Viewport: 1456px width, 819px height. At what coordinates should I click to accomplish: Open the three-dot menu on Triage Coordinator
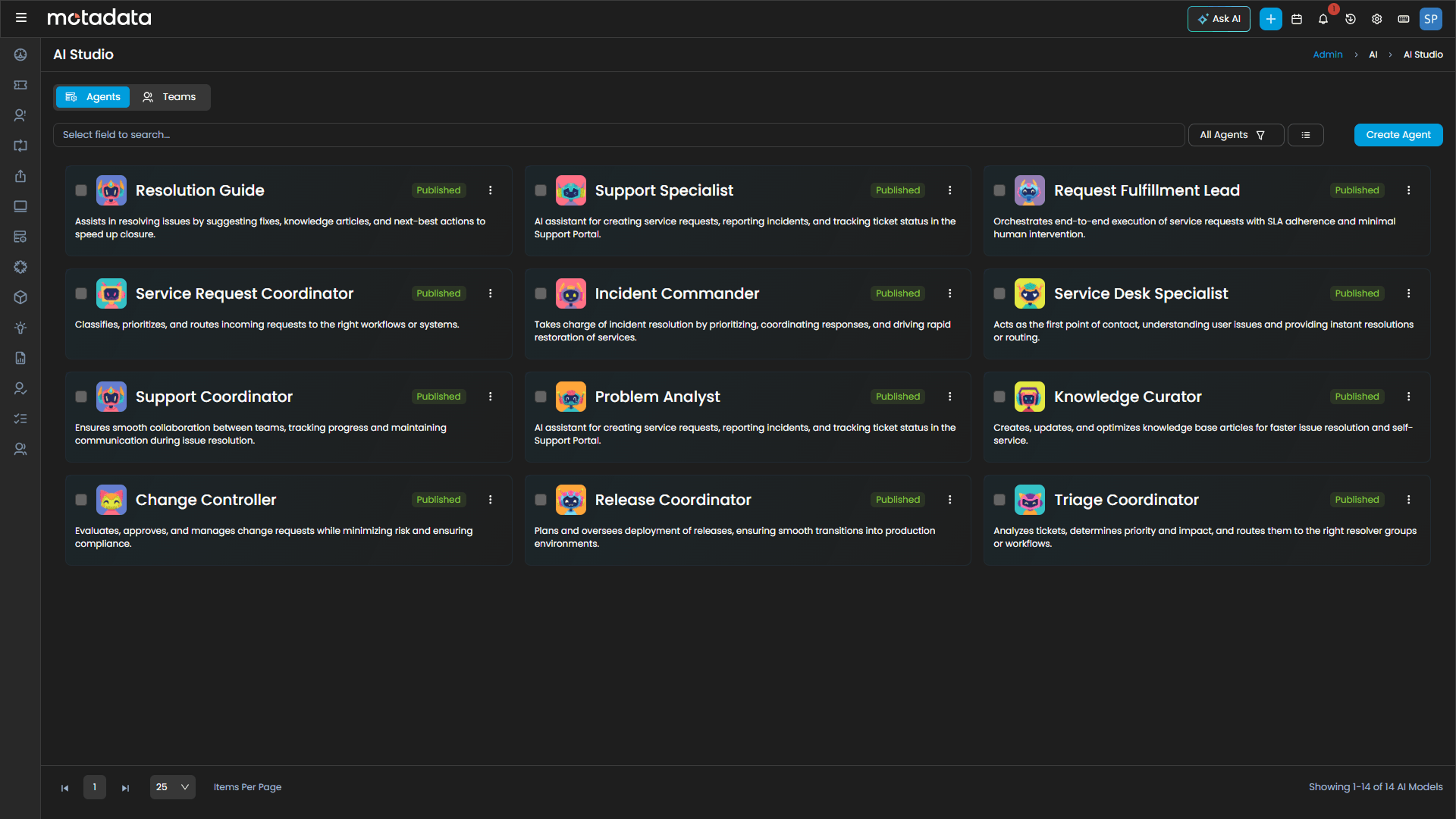tap(1409, 500)
